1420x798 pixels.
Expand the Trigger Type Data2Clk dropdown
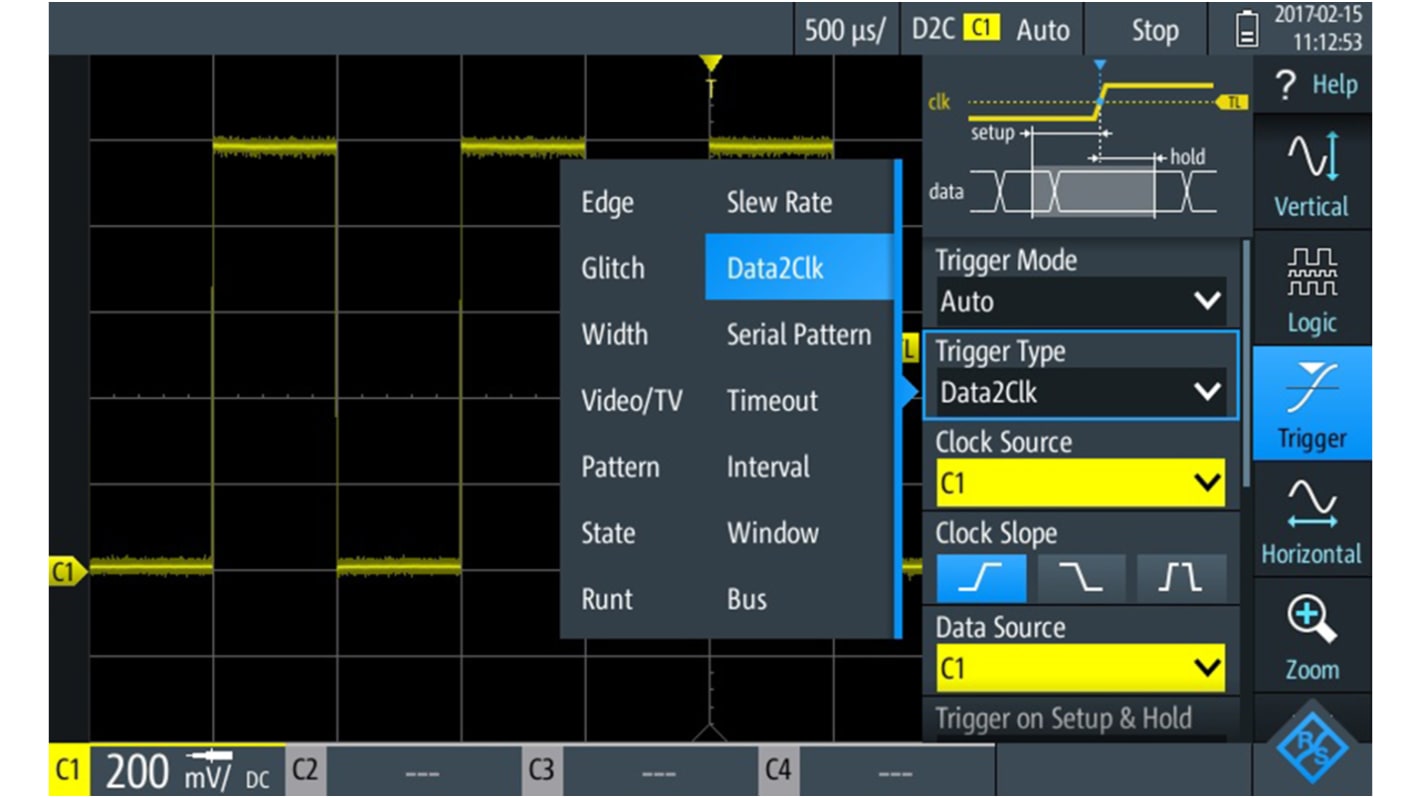point(1080,393)
